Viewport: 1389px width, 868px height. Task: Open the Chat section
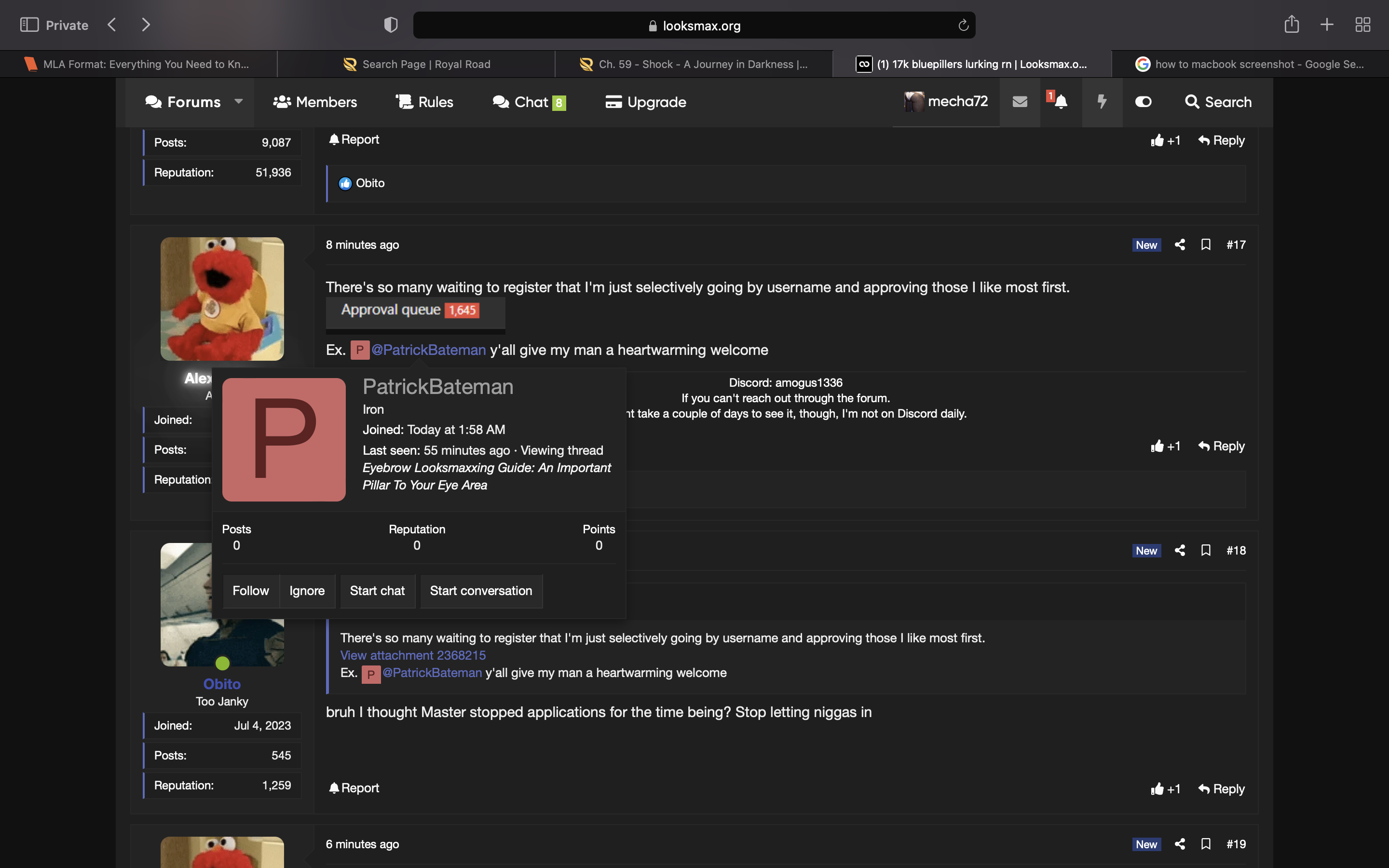529,102
